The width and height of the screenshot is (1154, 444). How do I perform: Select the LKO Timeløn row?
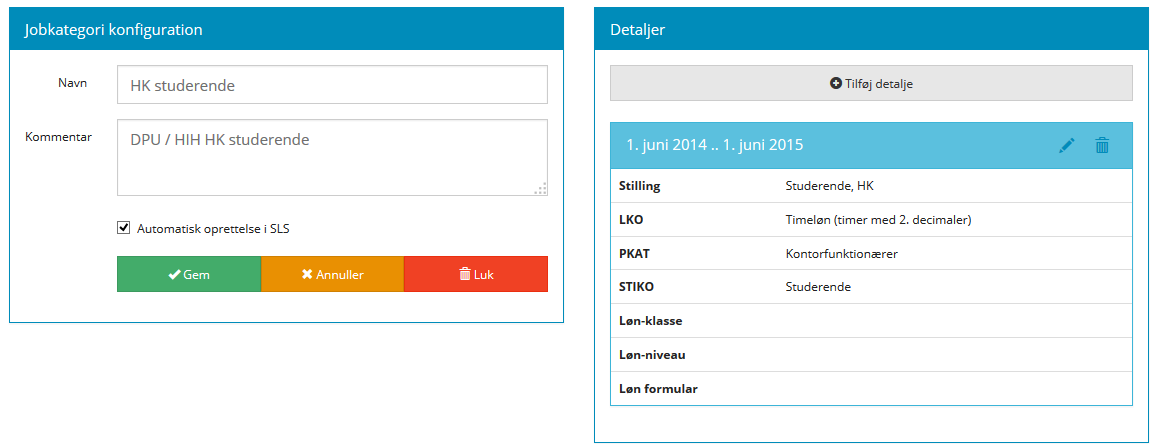870,220
